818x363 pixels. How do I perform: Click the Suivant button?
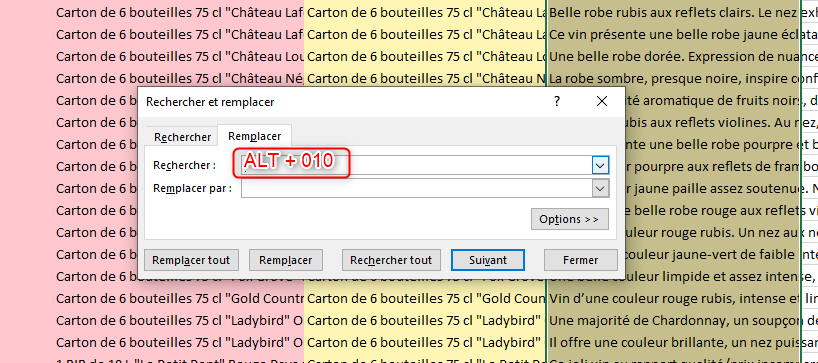point(488,260)
